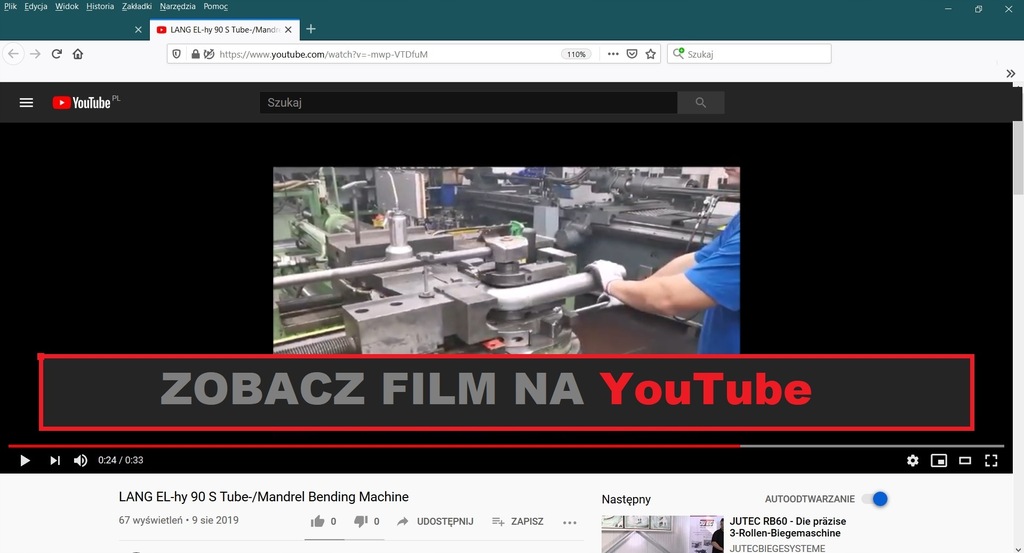Reload the page in Firefox
Viewport: 1024px width, 553px height.
point(57,54)
